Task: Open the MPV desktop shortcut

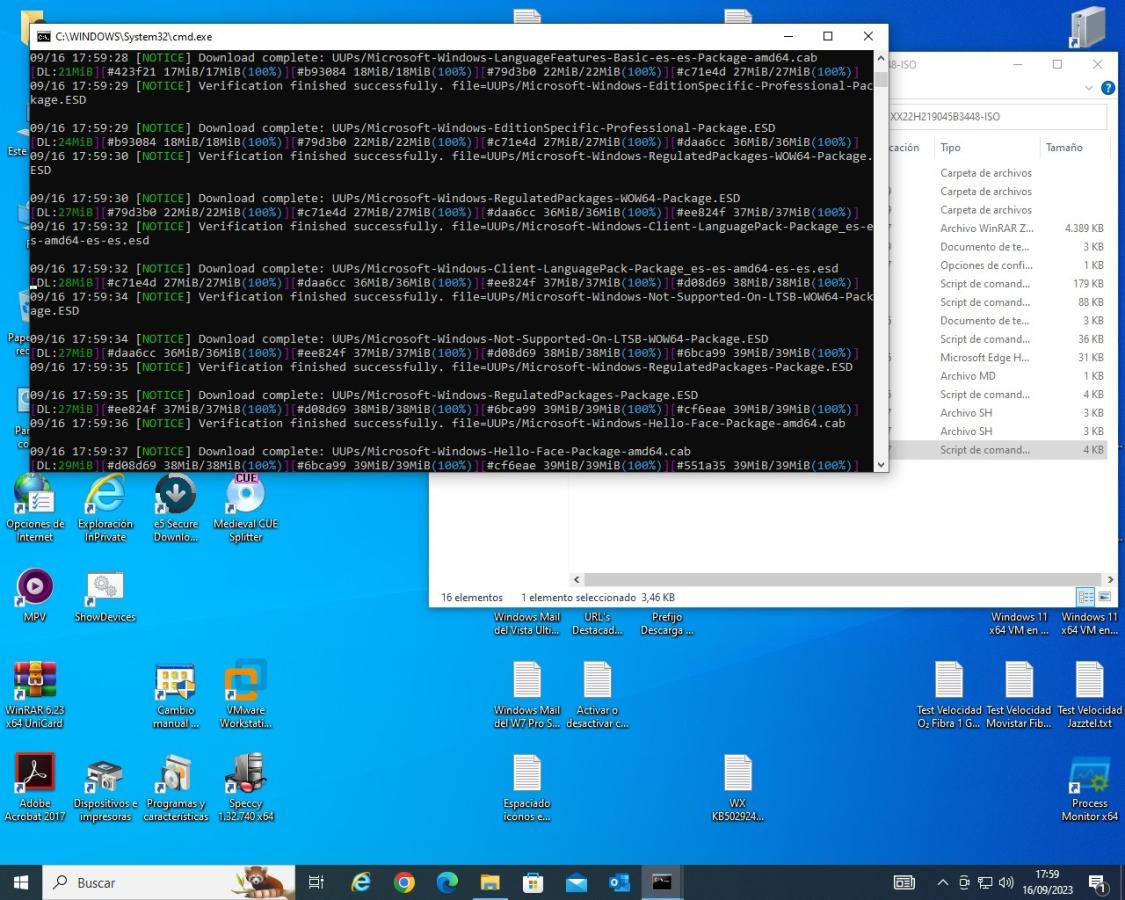Action: [x=35, y=587]
